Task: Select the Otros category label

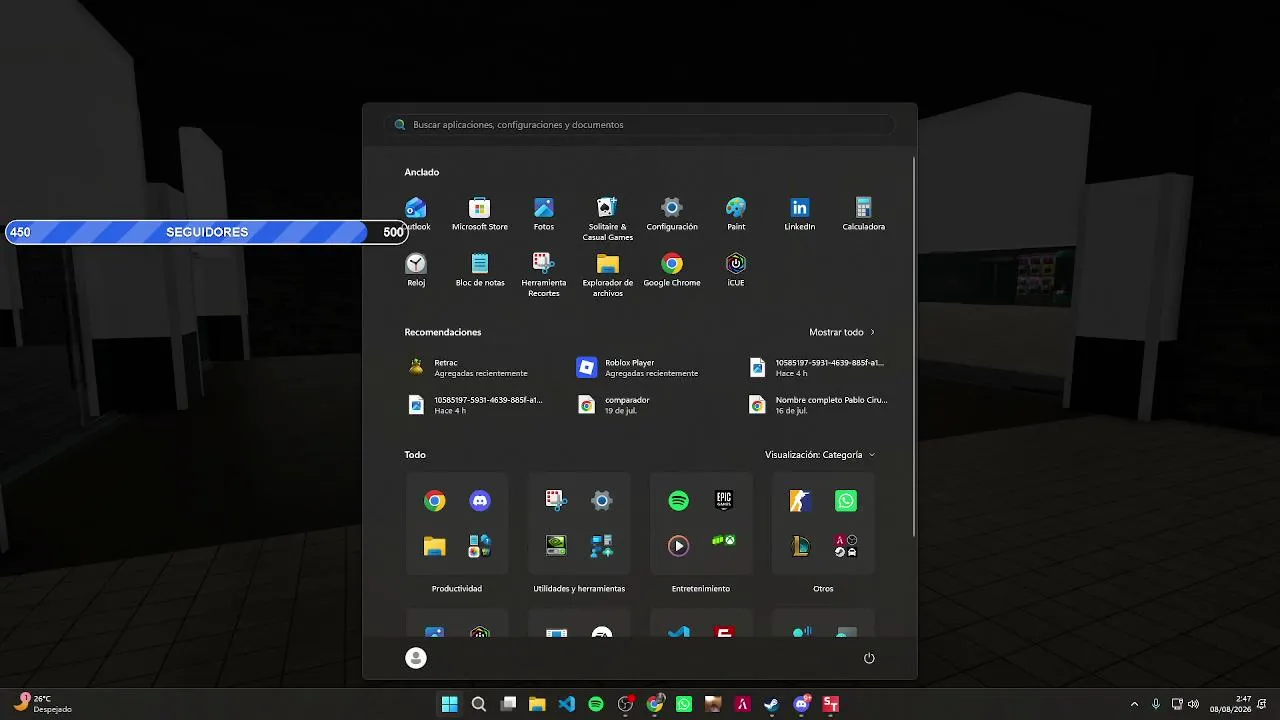Action: (823, 589)
